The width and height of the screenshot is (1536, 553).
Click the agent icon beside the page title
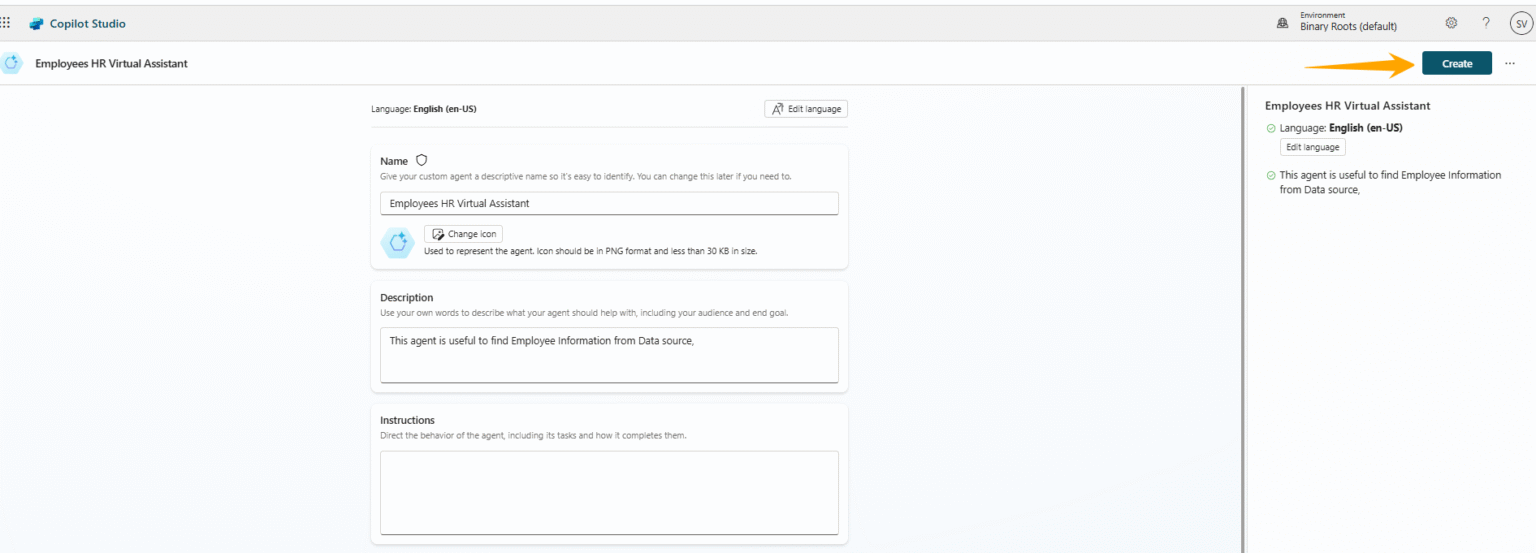12,63
